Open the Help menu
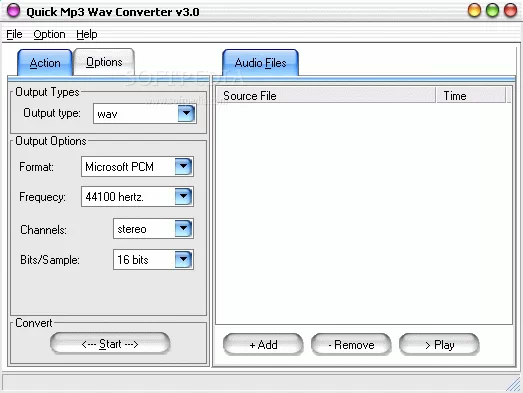523x393 pixels. [87, 34]
